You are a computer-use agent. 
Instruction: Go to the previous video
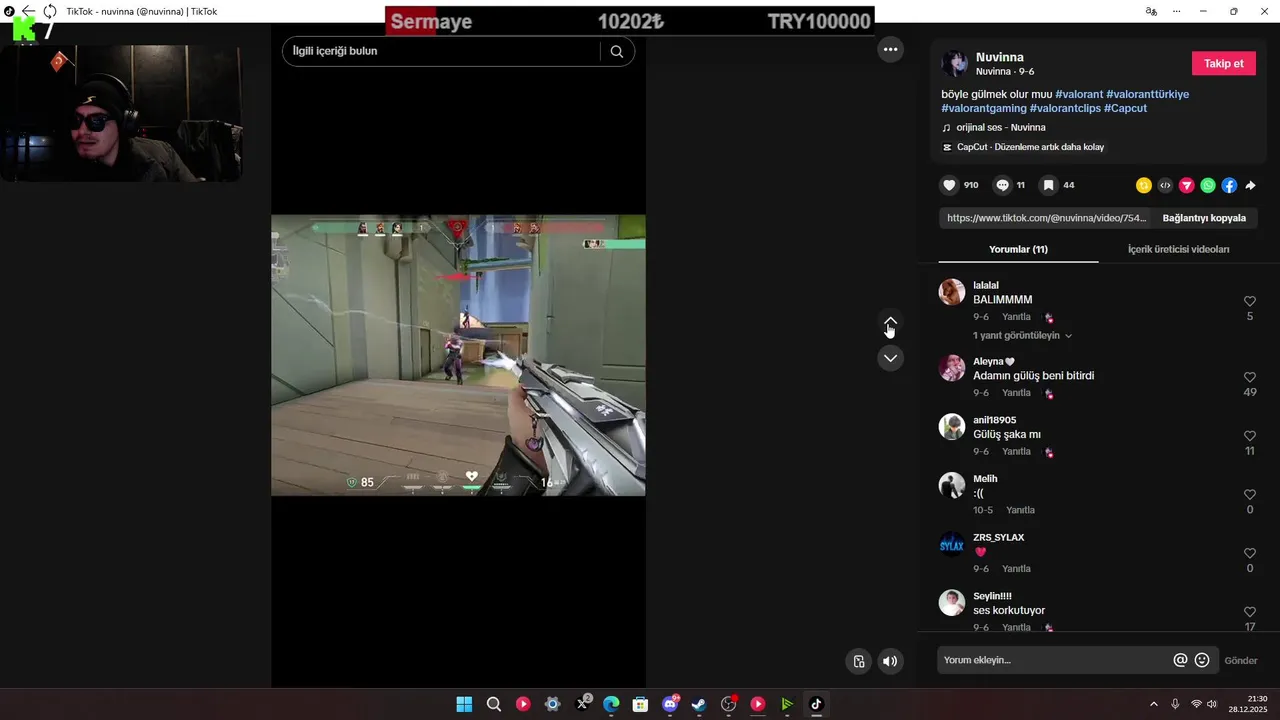pyautogui.click(x=890, y=322)
